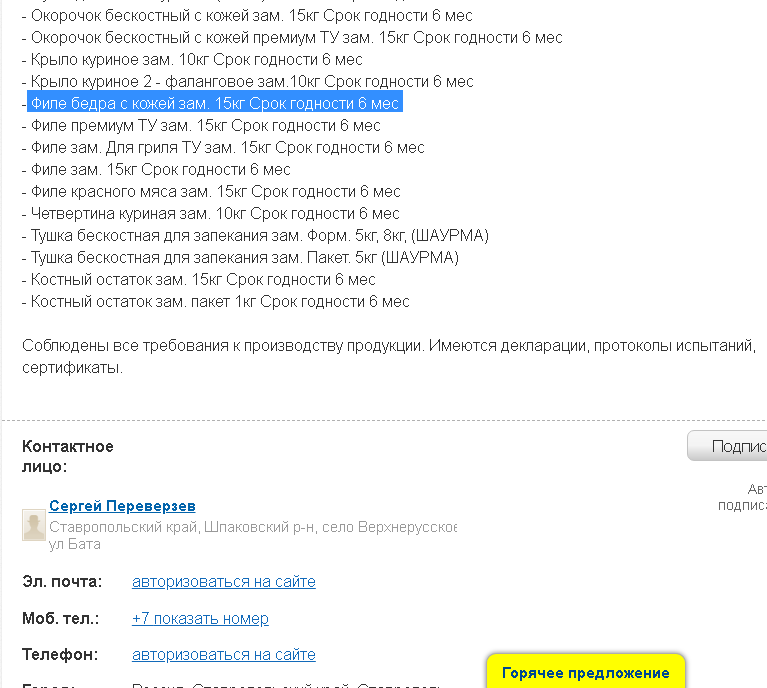This screenshot has height=688, width=767.
Task: Click the 'Крыло куриное зам. 10кг' line
Action: tap(192, 60)
